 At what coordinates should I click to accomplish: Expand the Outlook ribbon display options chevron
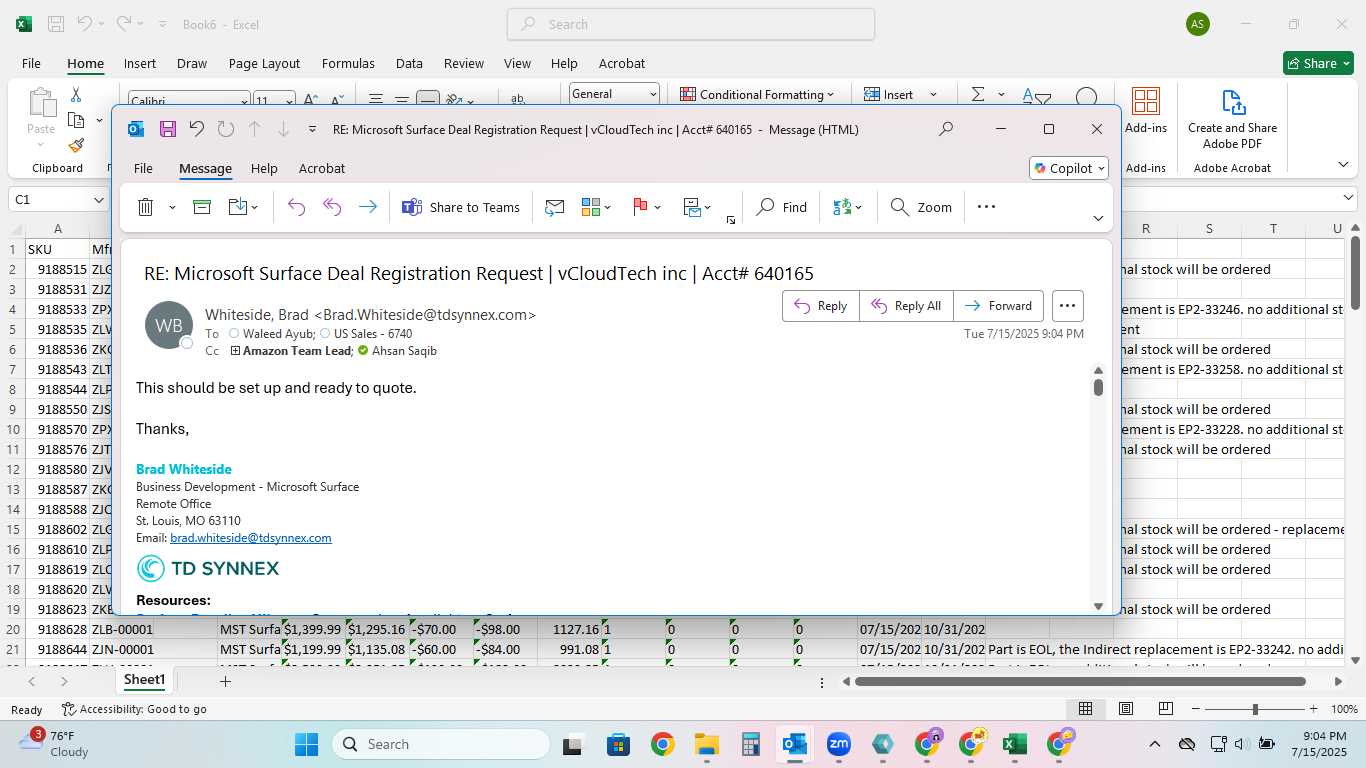pyautogui.click(x=1098, y=218)
